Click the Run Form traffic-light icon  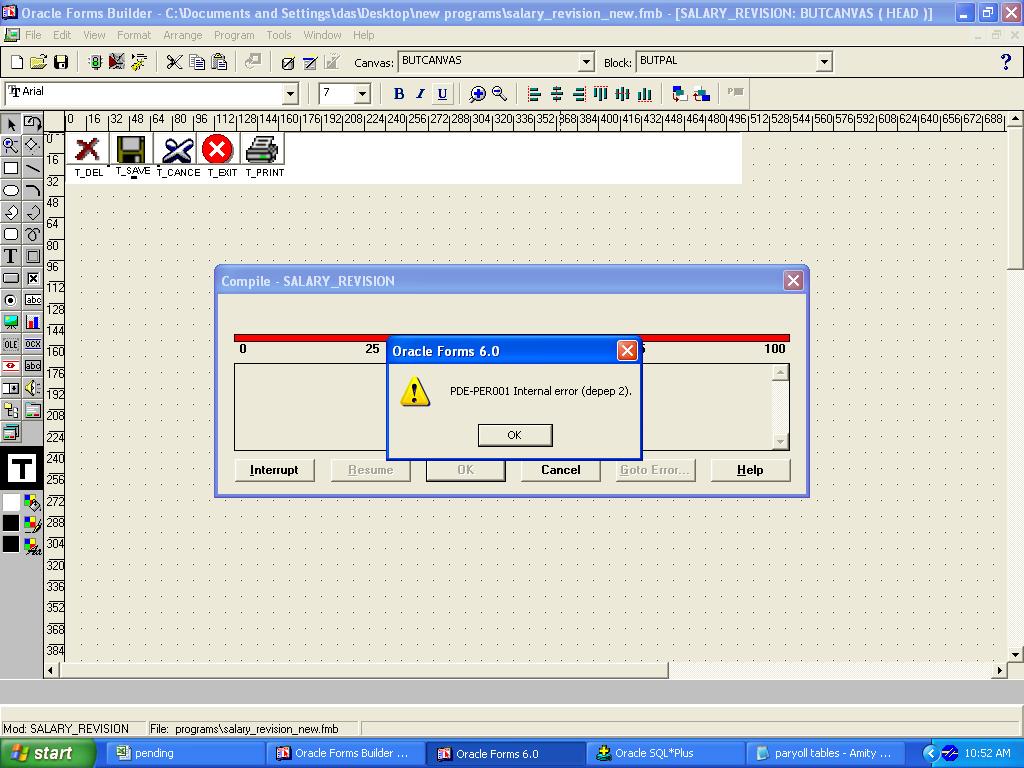click(95, 62)
